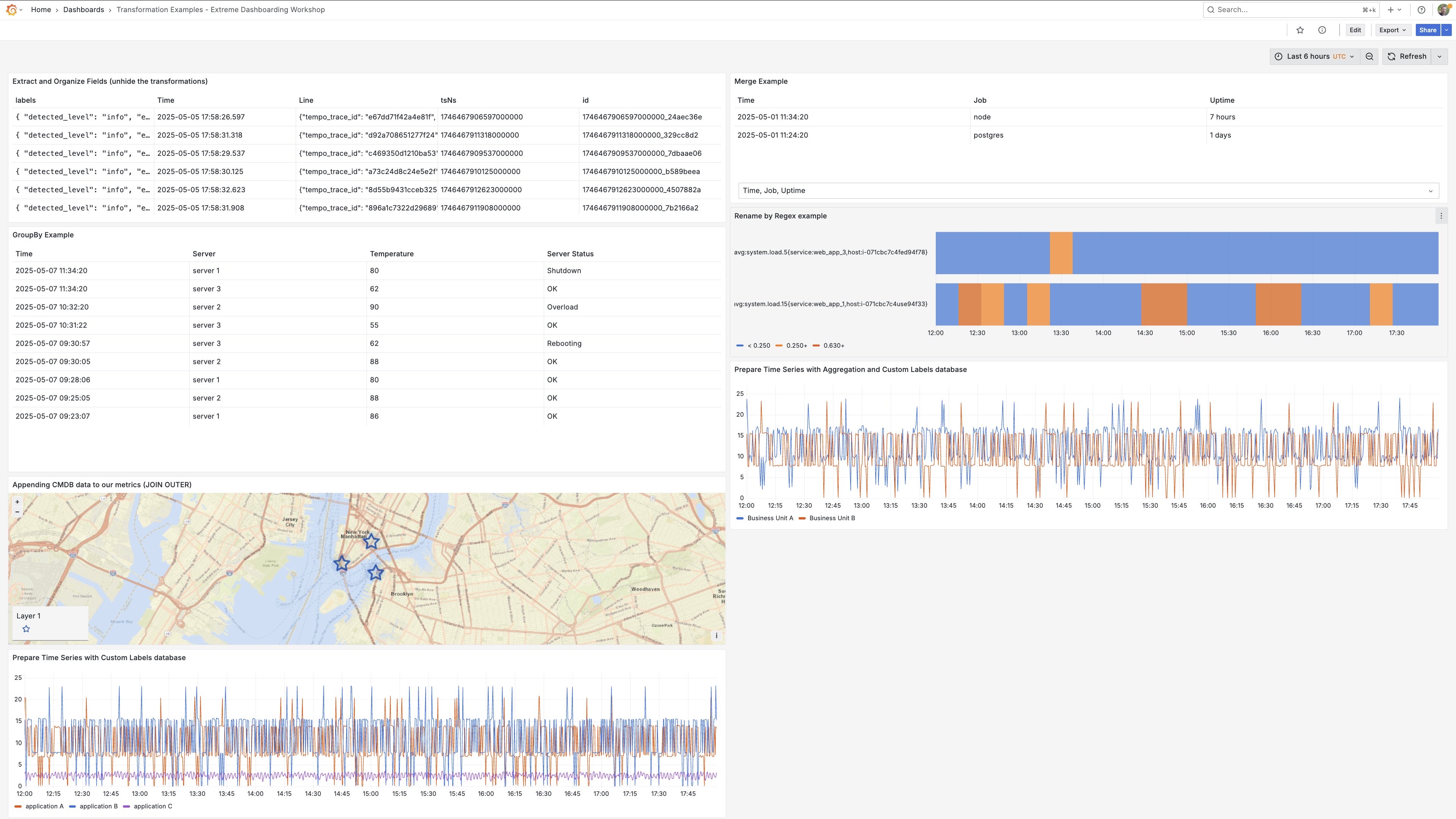The image size is (1456, 819).
Task: Toggle application C series in legend
Action: point(152,806)
